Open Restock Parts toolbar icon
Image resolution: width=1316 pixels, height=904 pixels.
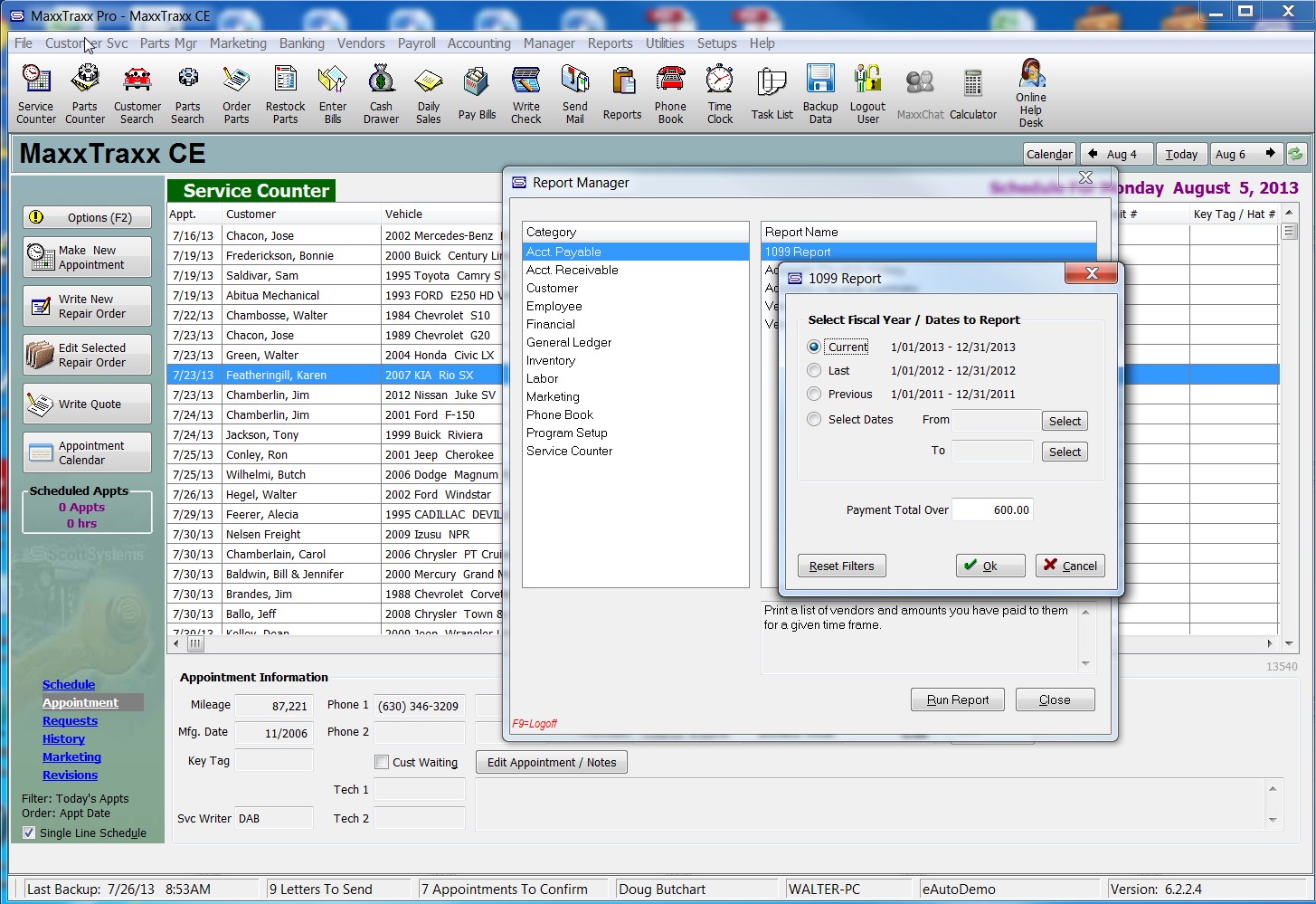pyautogui.click(x=285, y=94)
